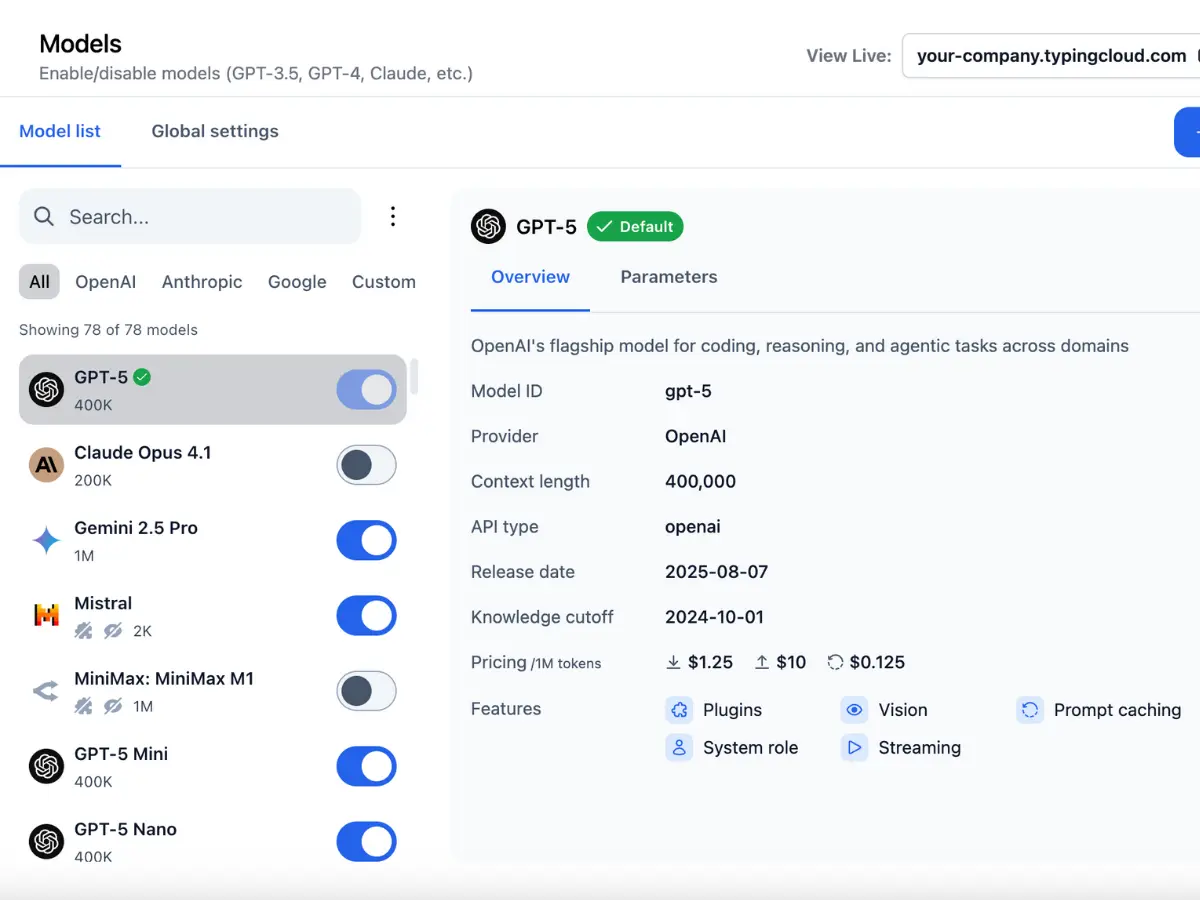Switch off the Mistral model toggle
Screen dimensions: 1200x900
366,615
